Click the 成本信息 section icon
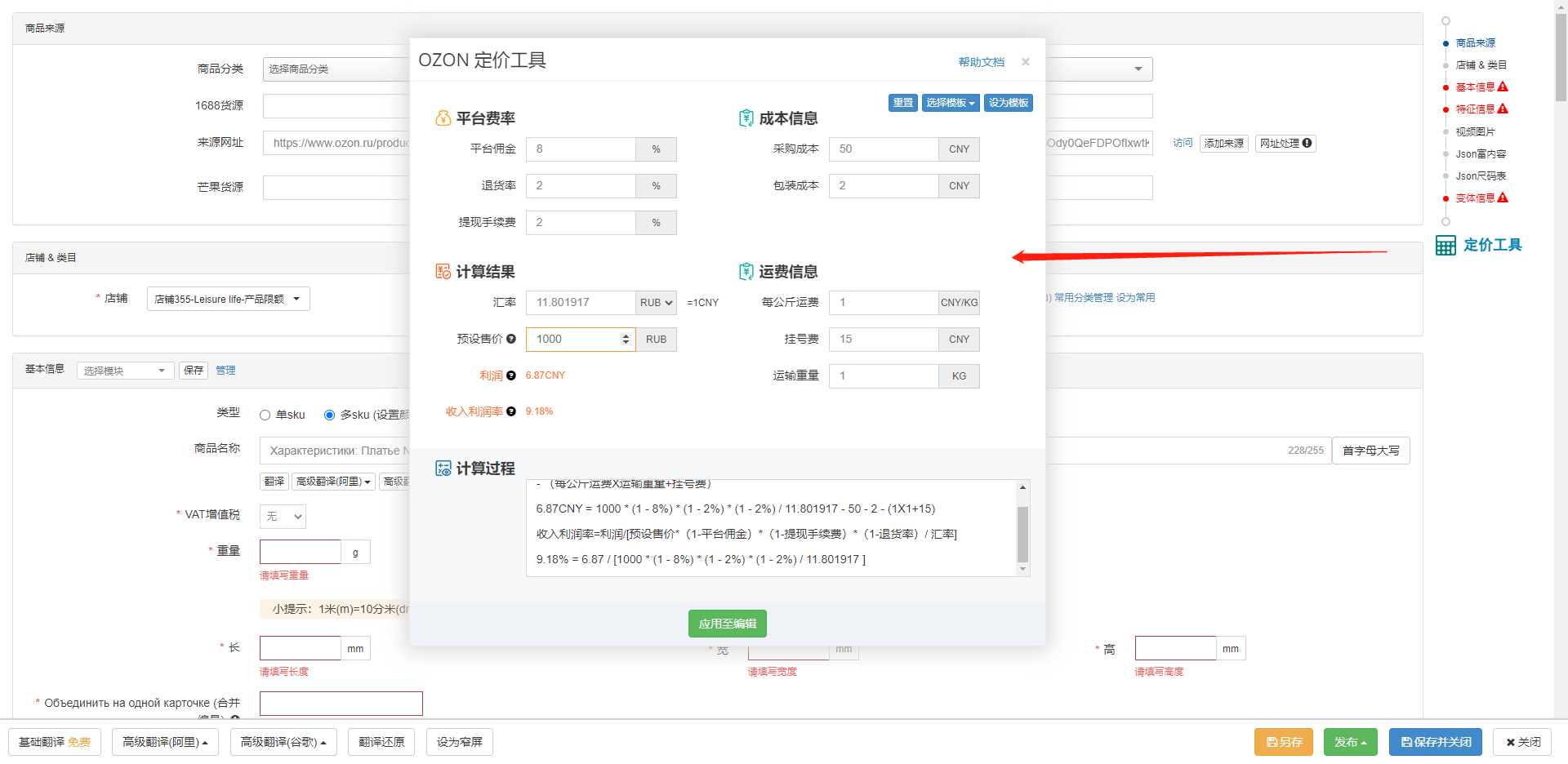Screen dimensions: 1568x764 pyautogui.click(x=746, y=118)
